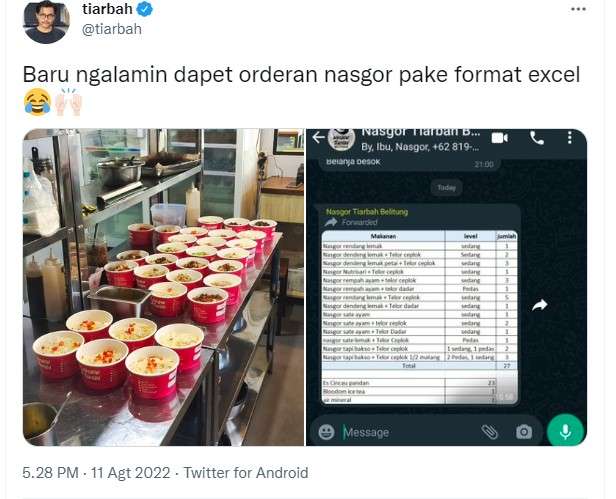Open the photo of red nasgor cups
Image resolution: width=616 pixels, height=499 pixels.
tap(163, 287)
